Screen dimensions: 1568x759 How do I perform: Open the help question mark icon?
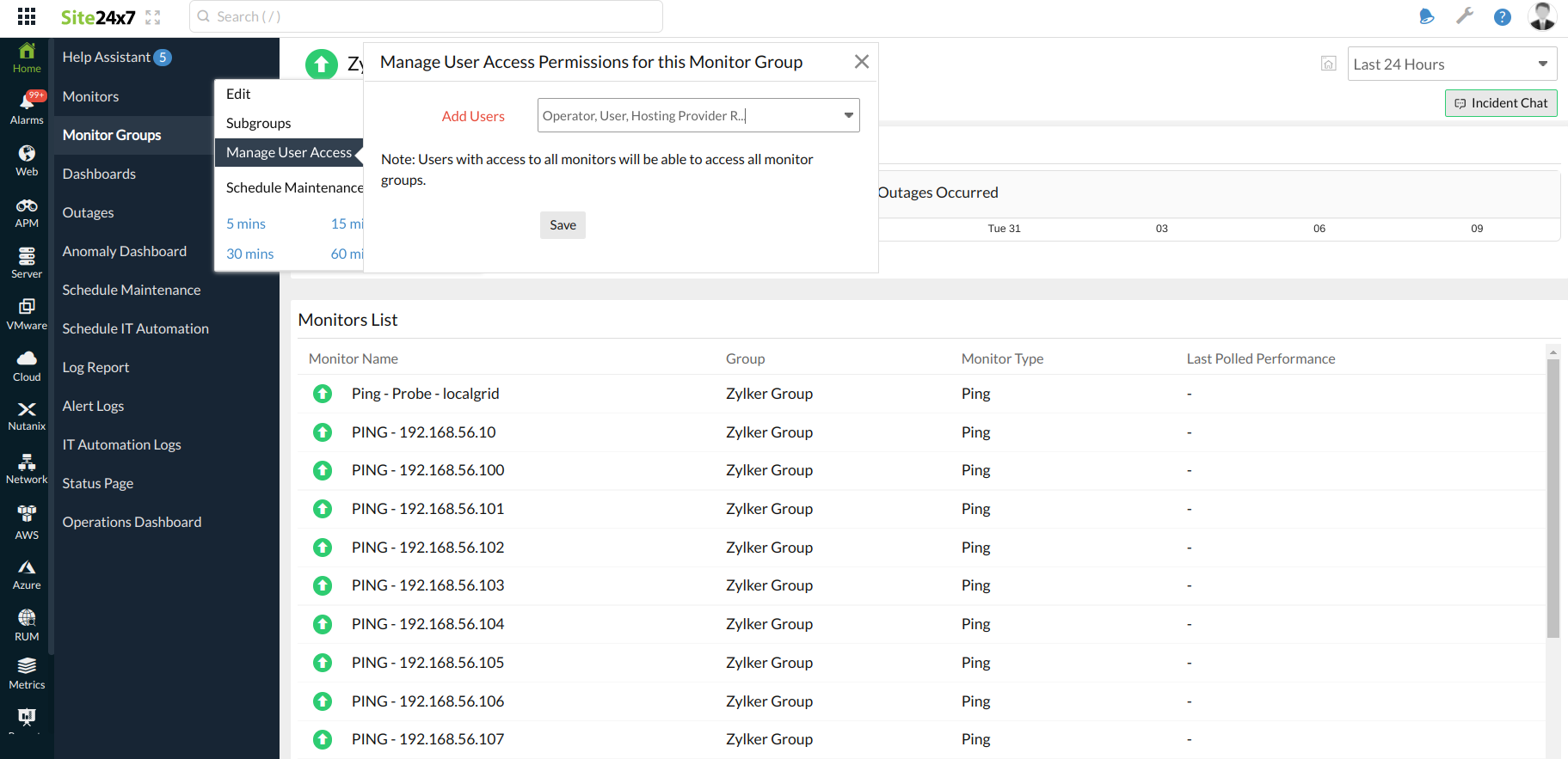(1502, 17)
